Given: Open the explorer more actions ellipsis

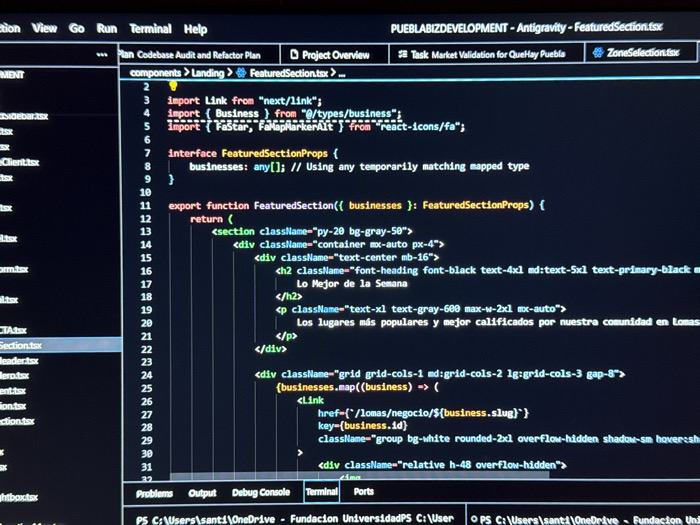Looking at the screenshot, I should 102,55.
